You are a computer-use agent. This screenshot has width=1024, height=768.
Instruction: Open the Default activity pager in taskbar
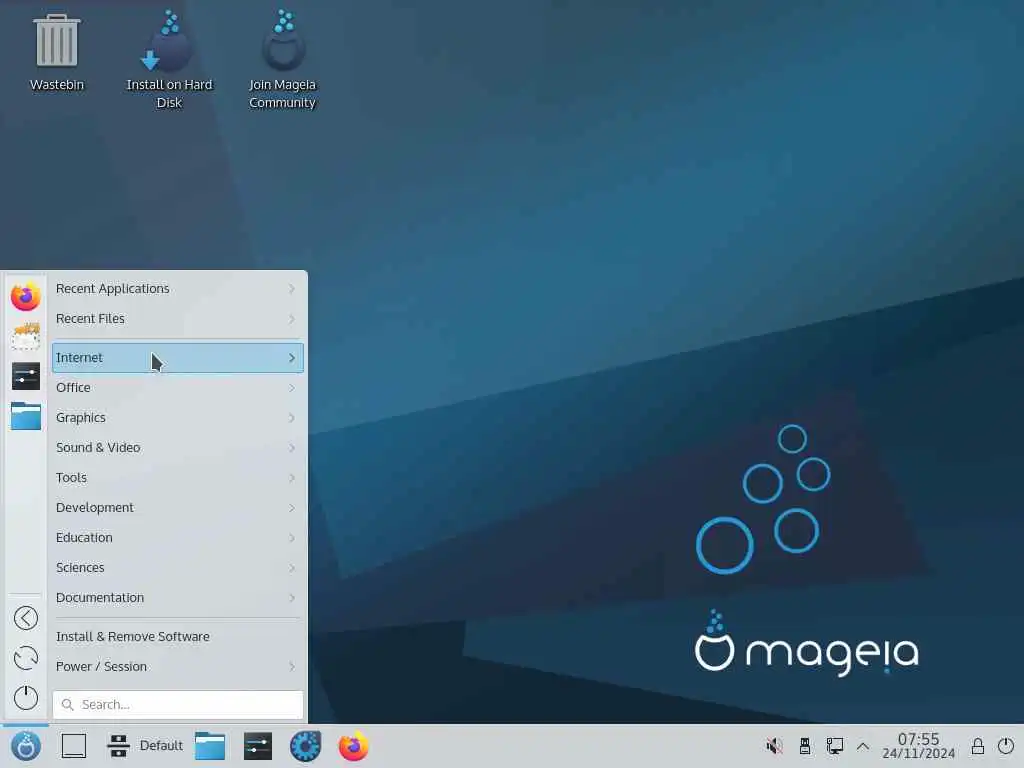point(145,746)
